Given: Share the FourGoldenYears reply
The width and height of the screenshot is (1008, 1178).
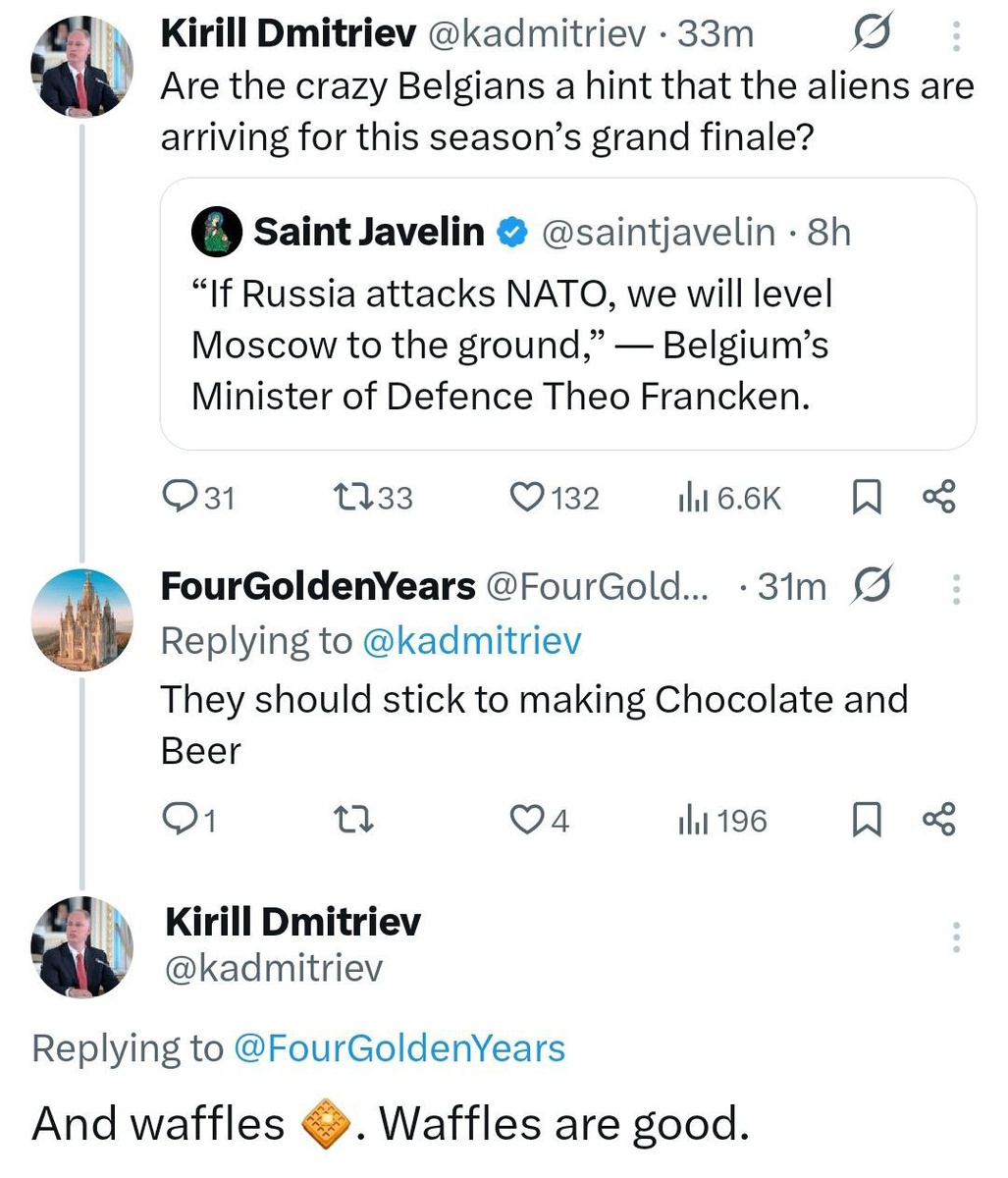Looking at the screenshot, I should [x=938, y=819].
